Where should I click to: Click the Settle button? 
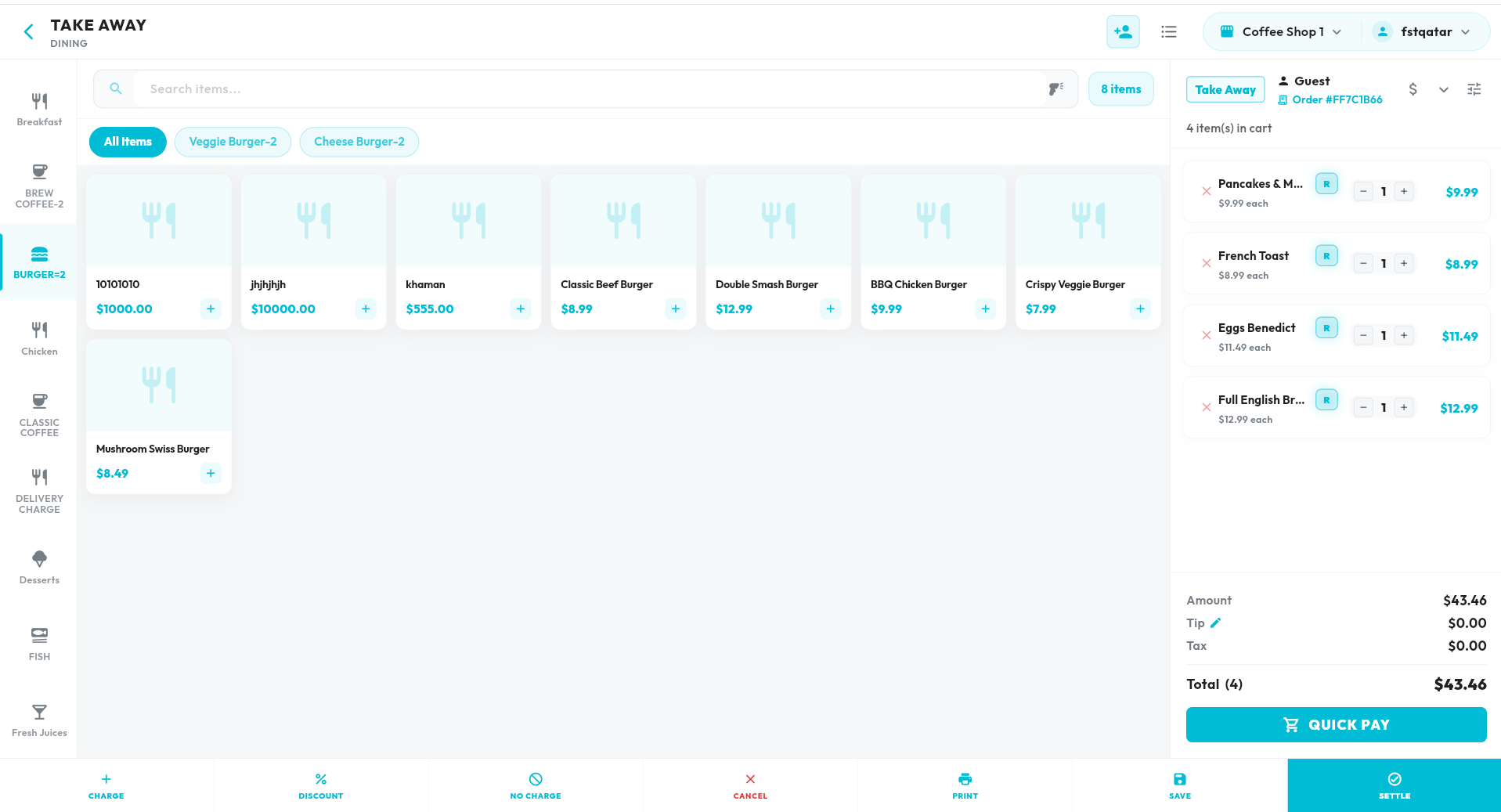[1394, 785]
